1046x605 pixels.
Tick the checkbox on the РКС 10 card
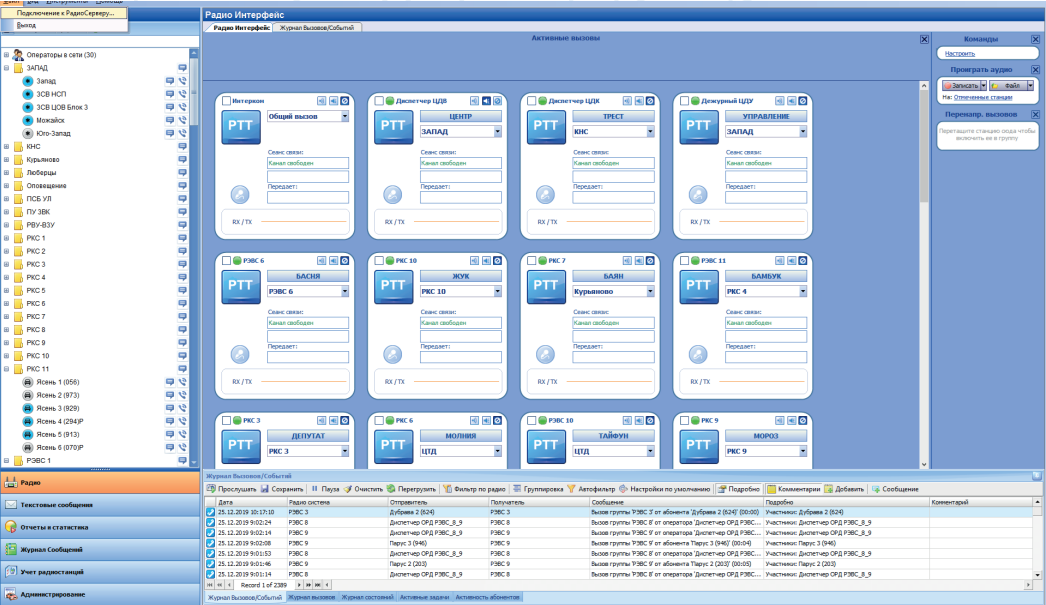(x=379, y=261)
